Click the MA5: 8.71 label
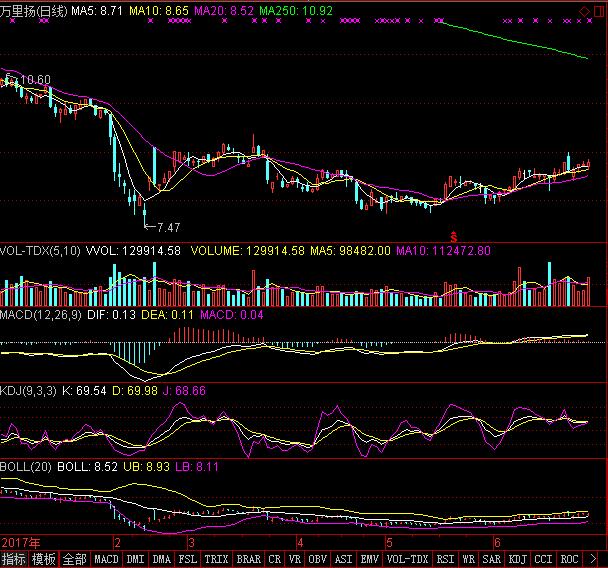This screenshot has height=568, width=608. tap(97, 11)
